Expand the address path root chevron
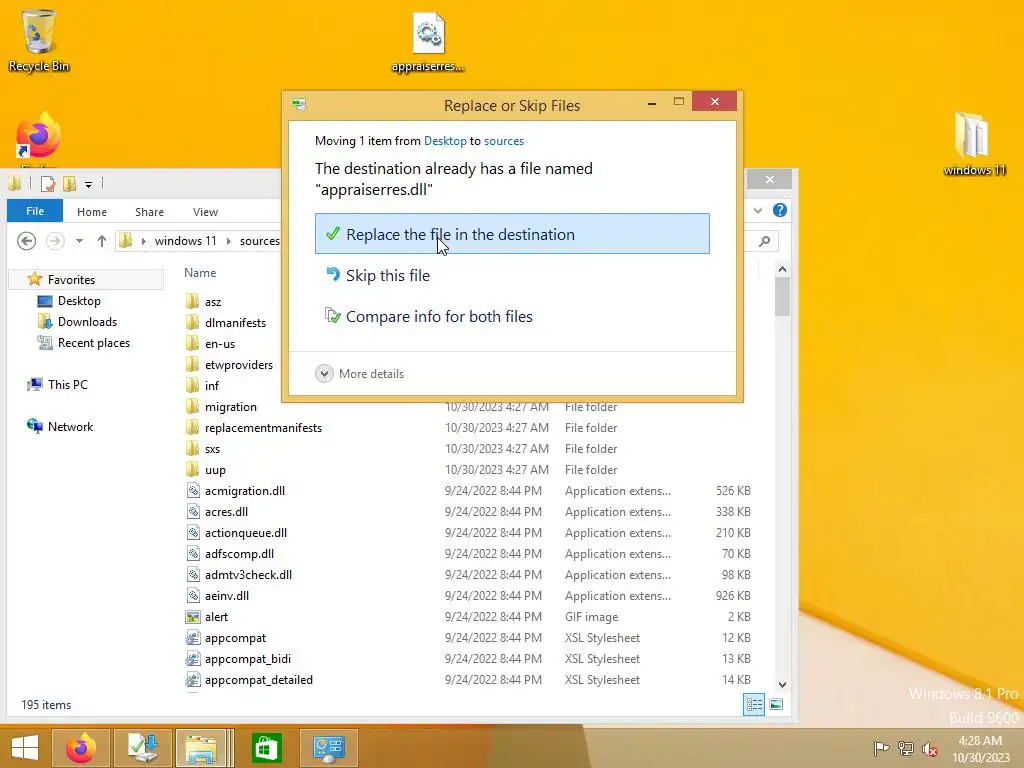1024x768 pixels. coord(143,241)
